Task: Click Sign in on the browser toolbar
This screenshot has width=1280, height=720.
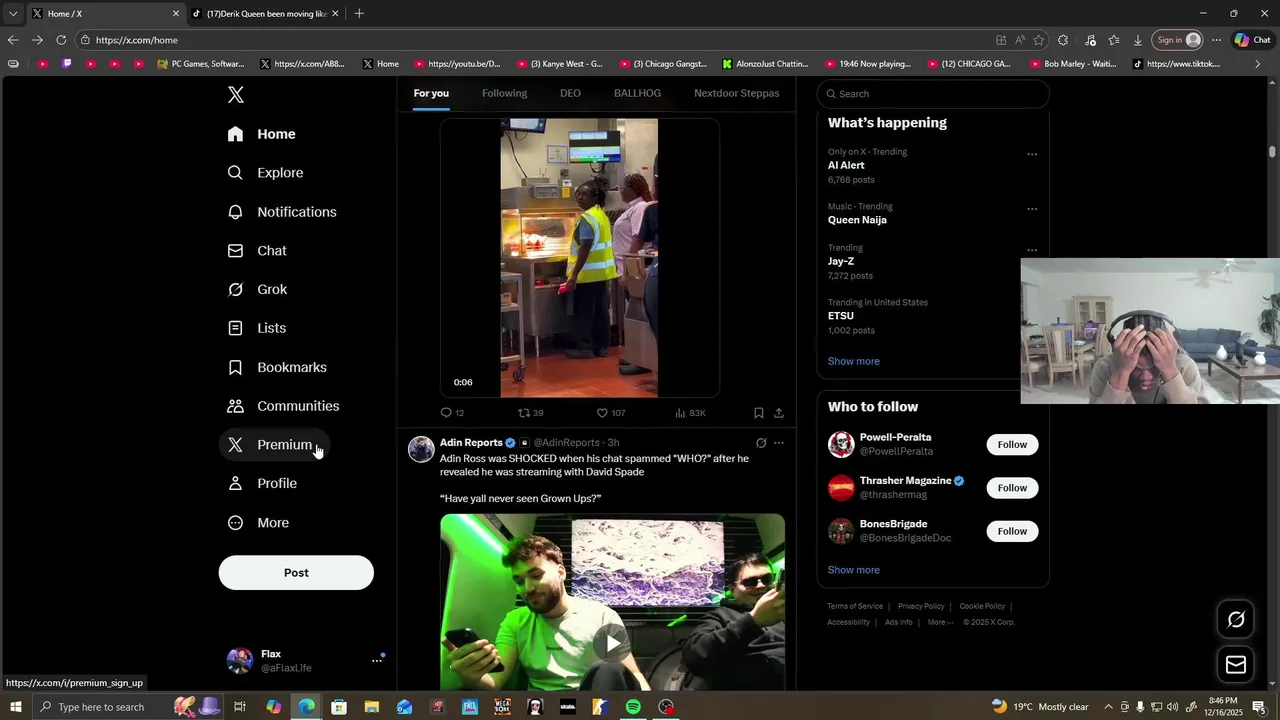Action: pyautogui.click(x=1178, y=40)
